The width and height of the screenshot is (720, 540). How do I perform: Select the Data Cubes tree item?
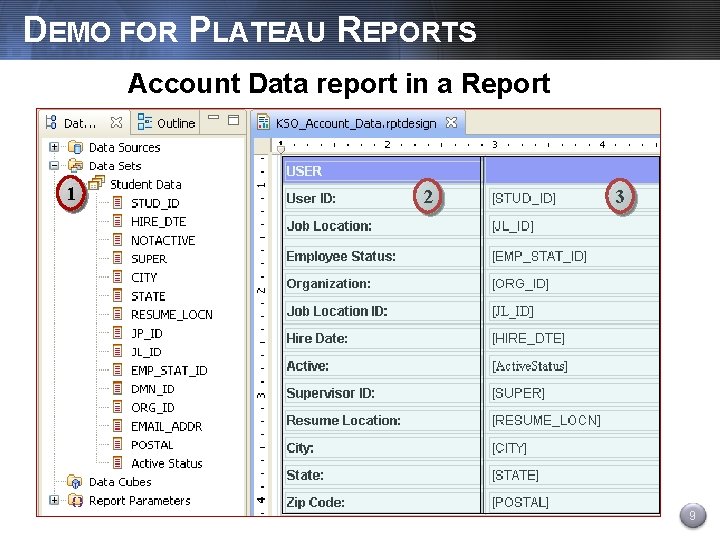pyautogui.click(x=120, y=482)
